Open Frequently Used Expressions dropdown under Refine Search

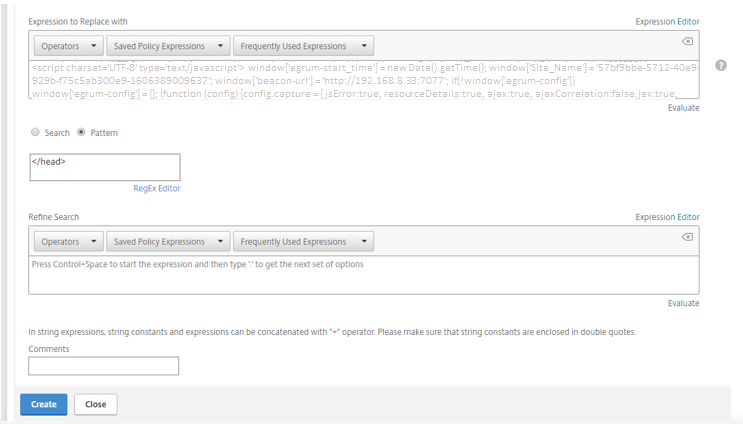(303, 242)
